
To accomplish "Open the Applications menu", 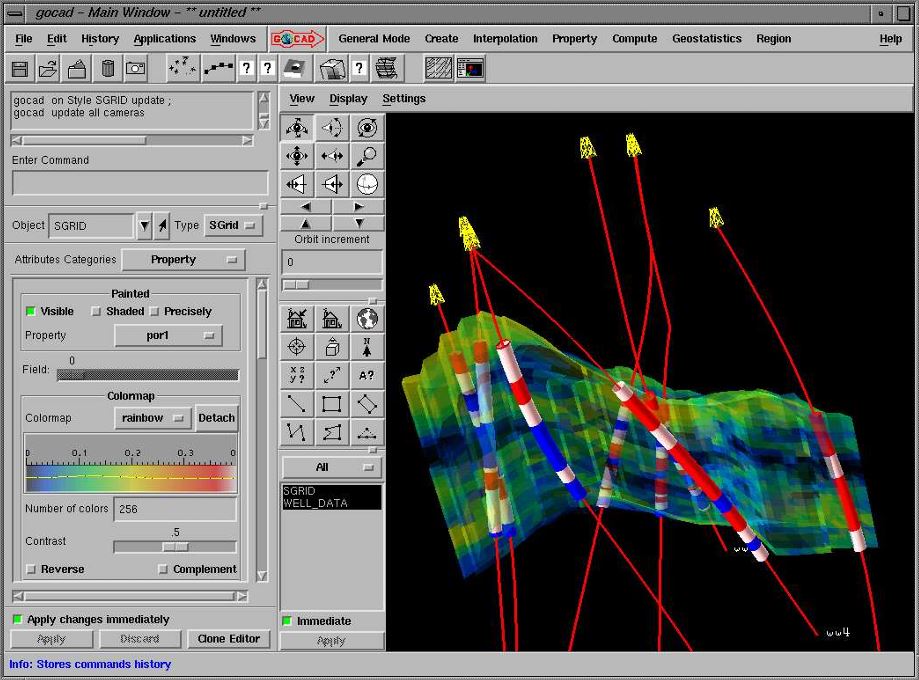I will click(165, 39).
